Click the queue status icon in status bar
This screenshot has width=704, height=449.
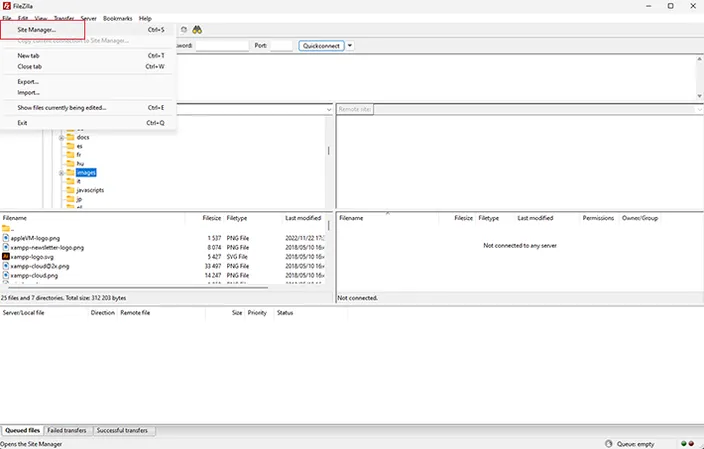[x=608, y=444]
